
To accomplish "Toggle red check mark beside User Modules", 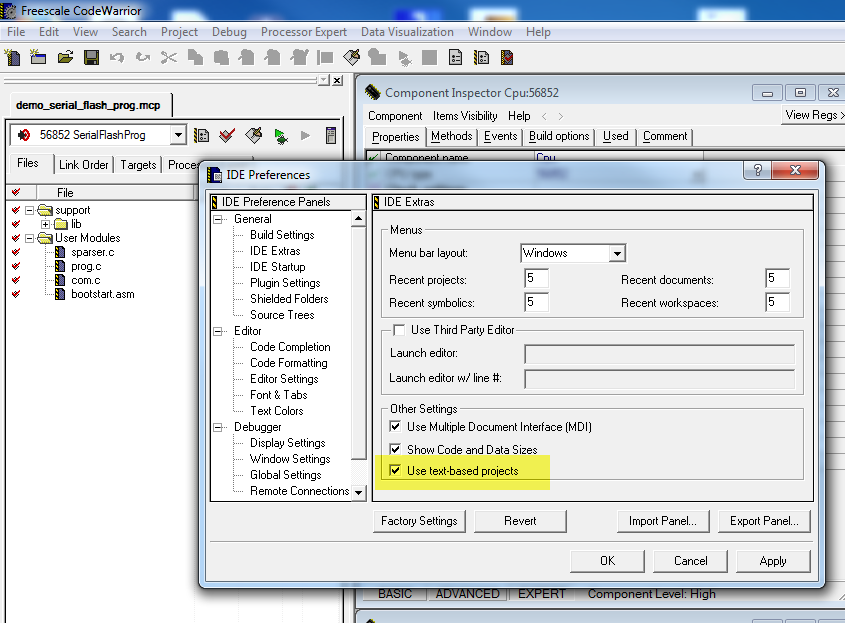I will [x=16, y=238].
